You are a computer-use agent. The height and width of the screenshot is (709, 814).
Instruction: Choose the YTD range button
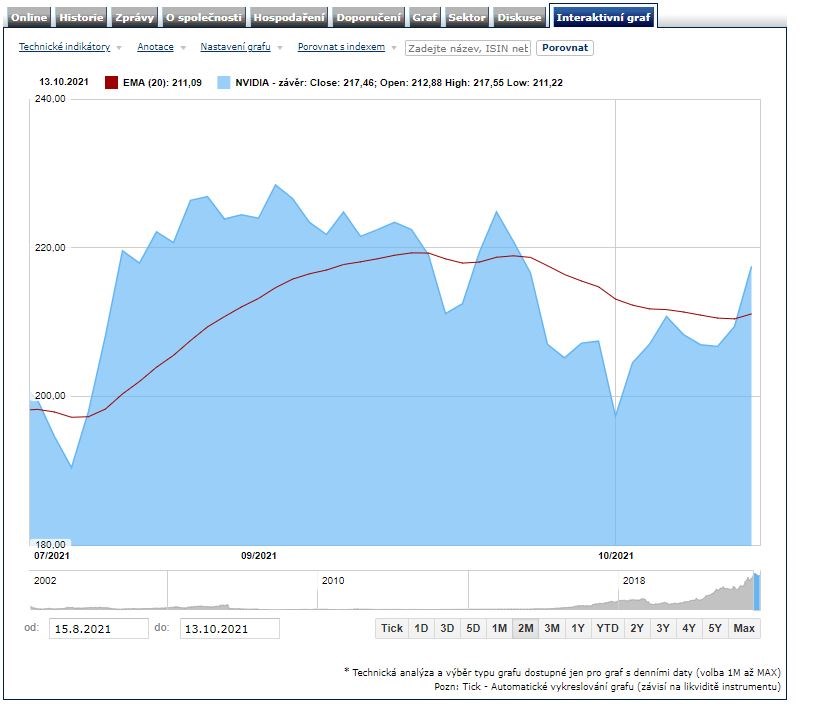[x=607, y=628]
